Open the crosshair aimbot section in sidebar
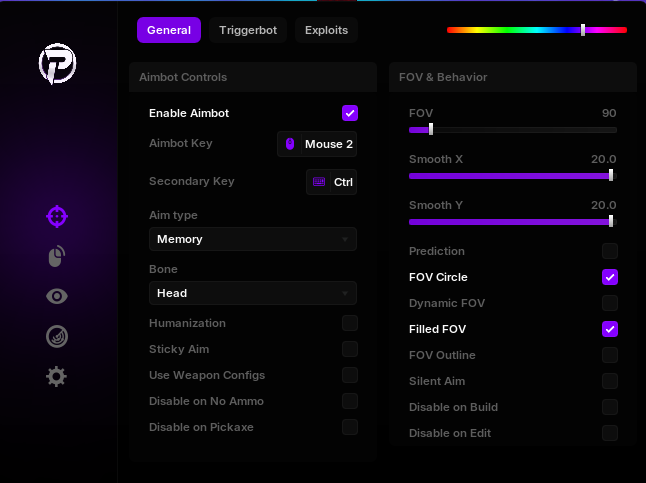646x483 pixels. 57,216
